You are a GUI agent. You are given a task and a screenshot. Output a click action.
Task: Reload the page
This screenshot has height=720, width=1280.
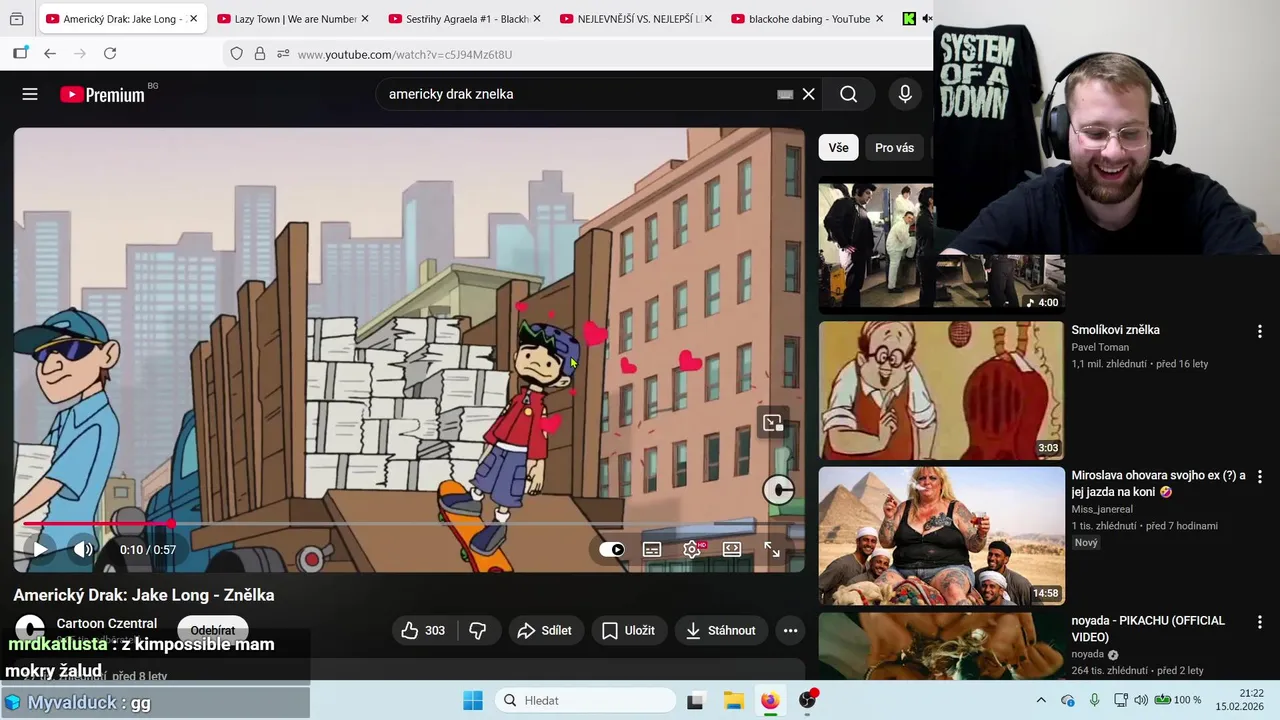(x=110, y=54)
